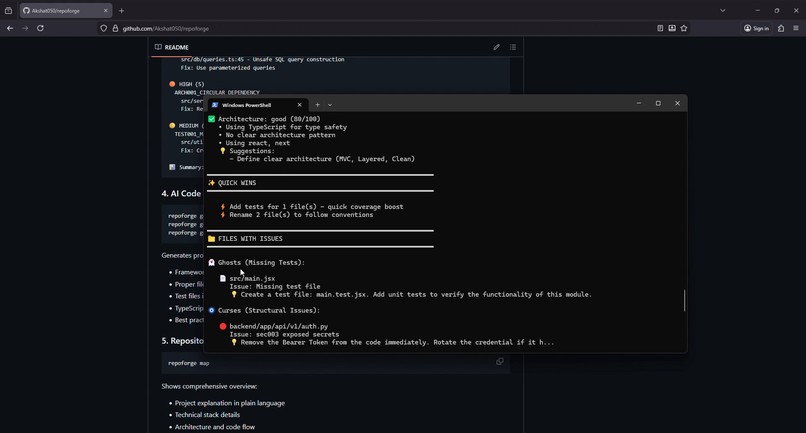Open the browser extensions icon
The height and width of the screenshot is (433, 806).
tap(781, 28)
